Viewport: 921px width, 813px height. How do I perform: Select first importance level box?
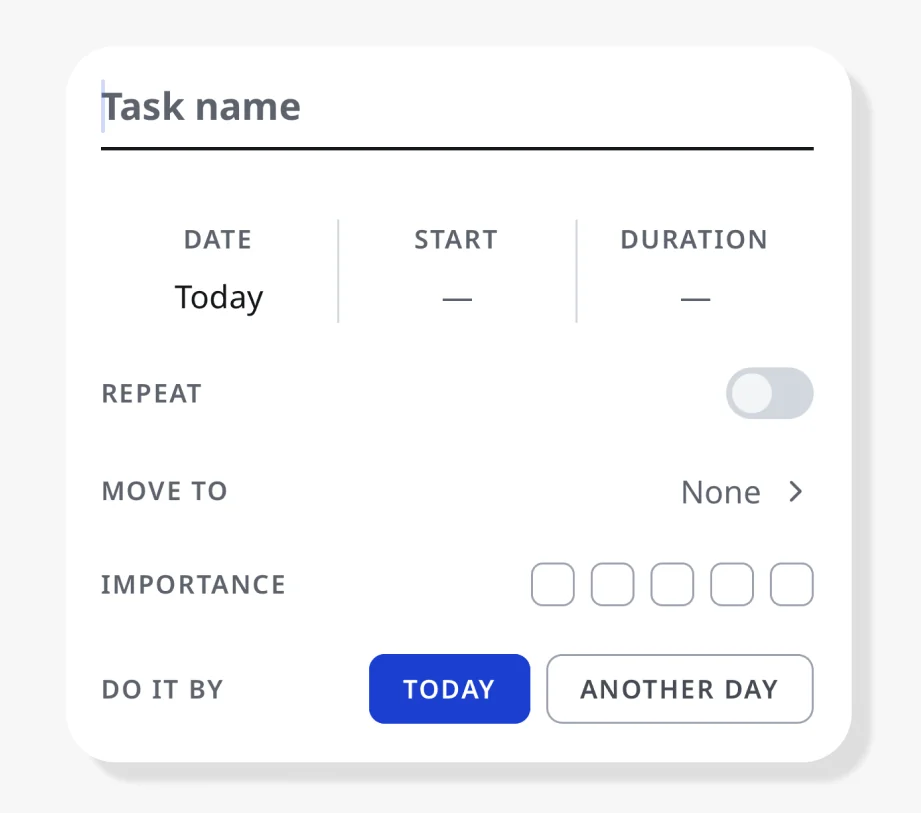pos(553,584)
